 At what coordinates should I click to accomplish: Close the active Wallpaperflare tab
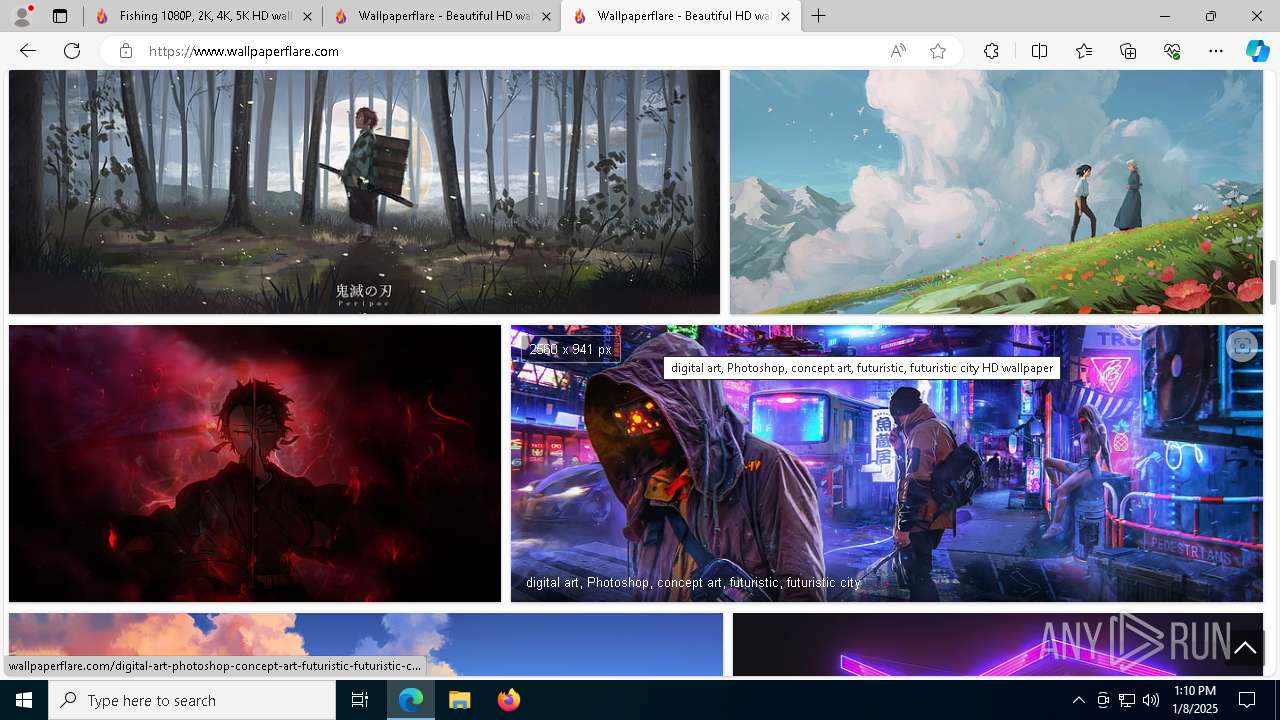[785, 16]
